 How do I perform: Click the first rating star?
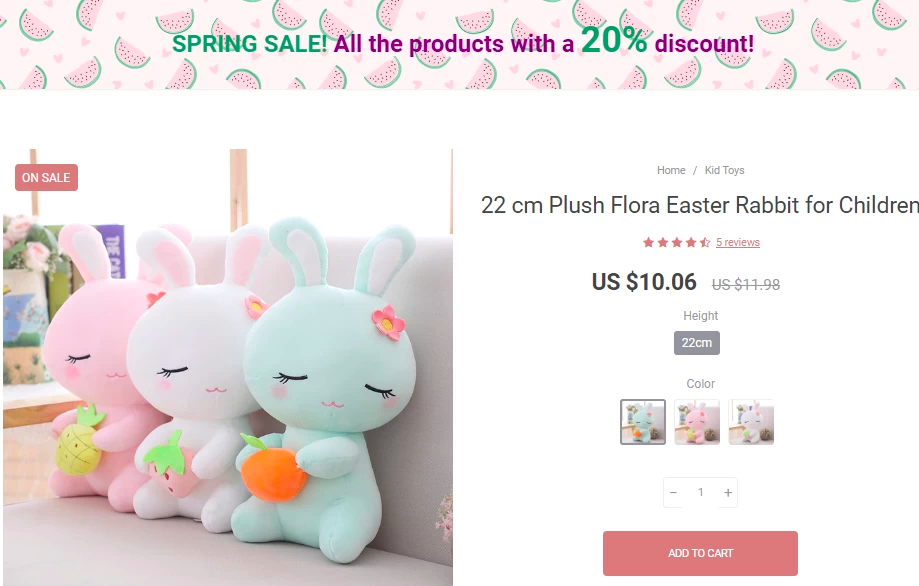tap(649, 242)
